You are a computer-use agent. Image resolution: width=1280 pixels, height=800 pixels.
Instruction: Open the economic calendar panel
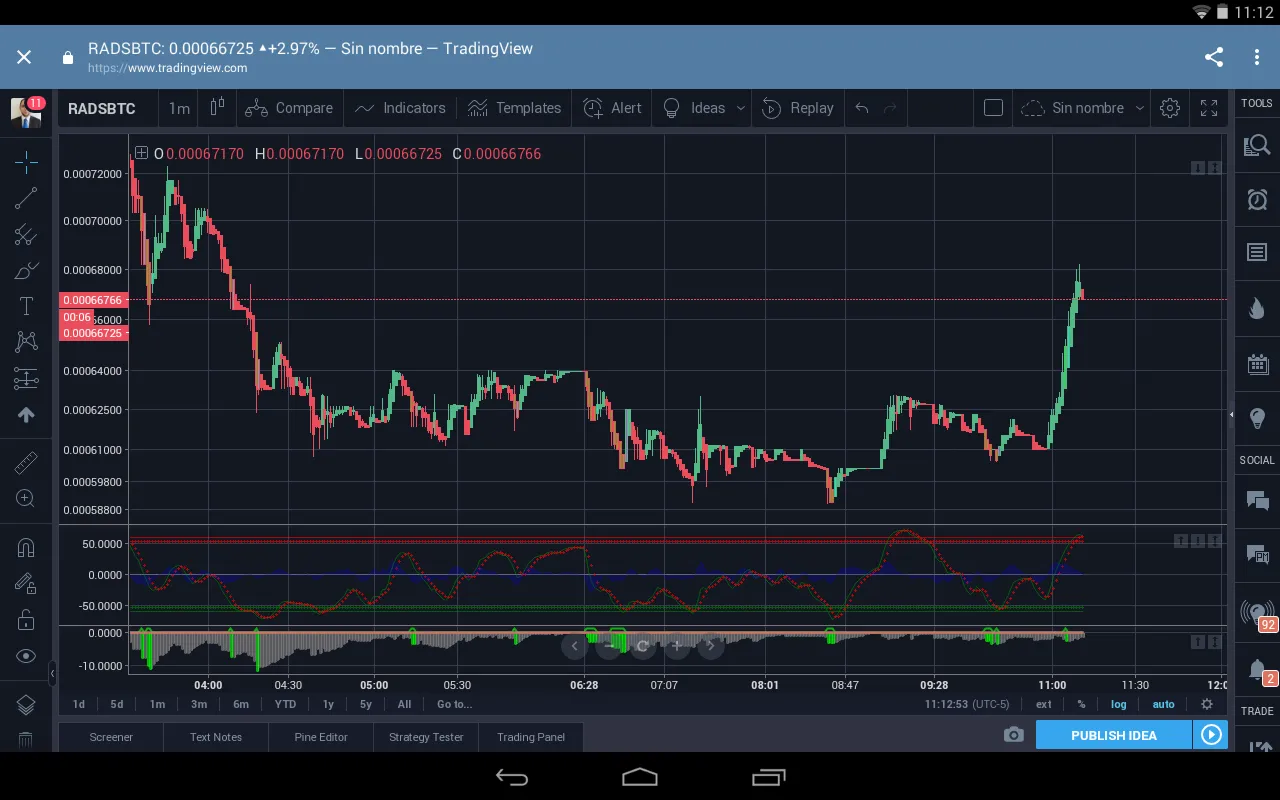click(x=1257, y=363)
